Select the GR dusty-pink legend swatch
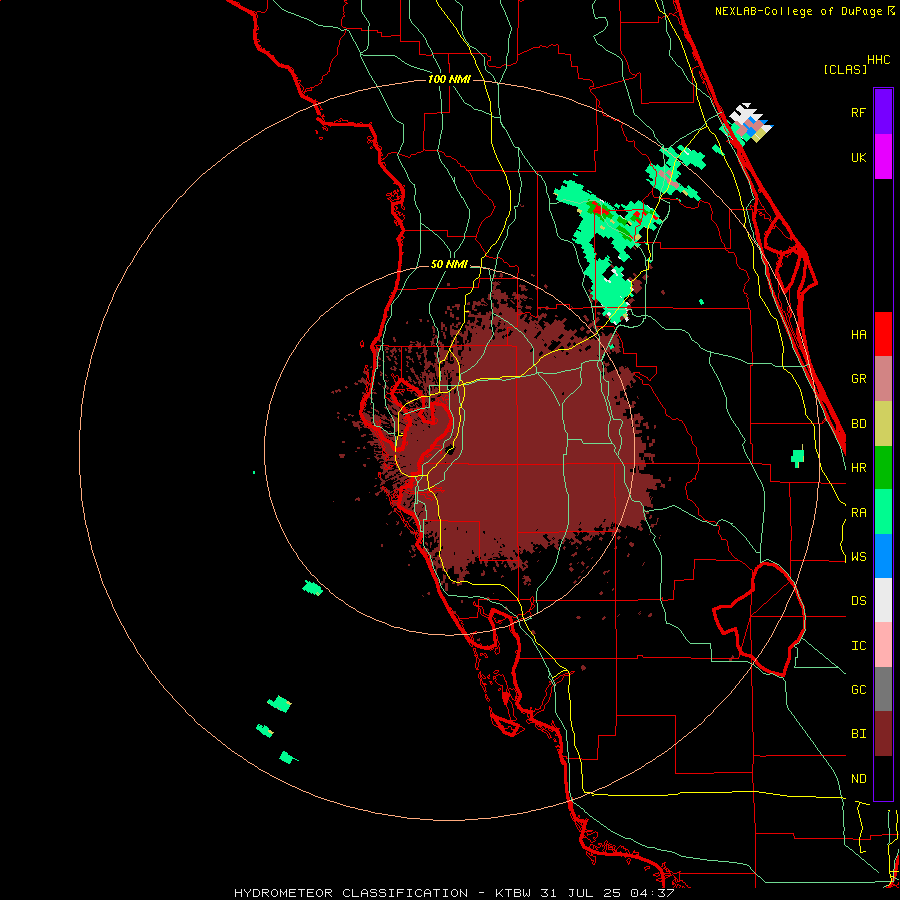This screenshot has height=900, width=900. (x=883, y=379)
